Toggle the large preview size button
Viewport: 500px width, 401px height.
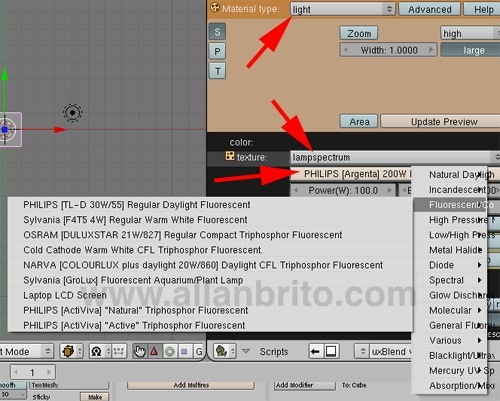470,50
